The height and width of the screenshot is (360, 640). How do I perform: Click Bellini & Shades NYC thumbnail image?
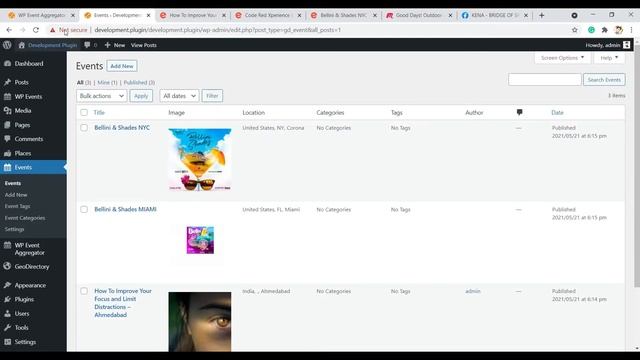pyautogui.click(x=200, y=160)
